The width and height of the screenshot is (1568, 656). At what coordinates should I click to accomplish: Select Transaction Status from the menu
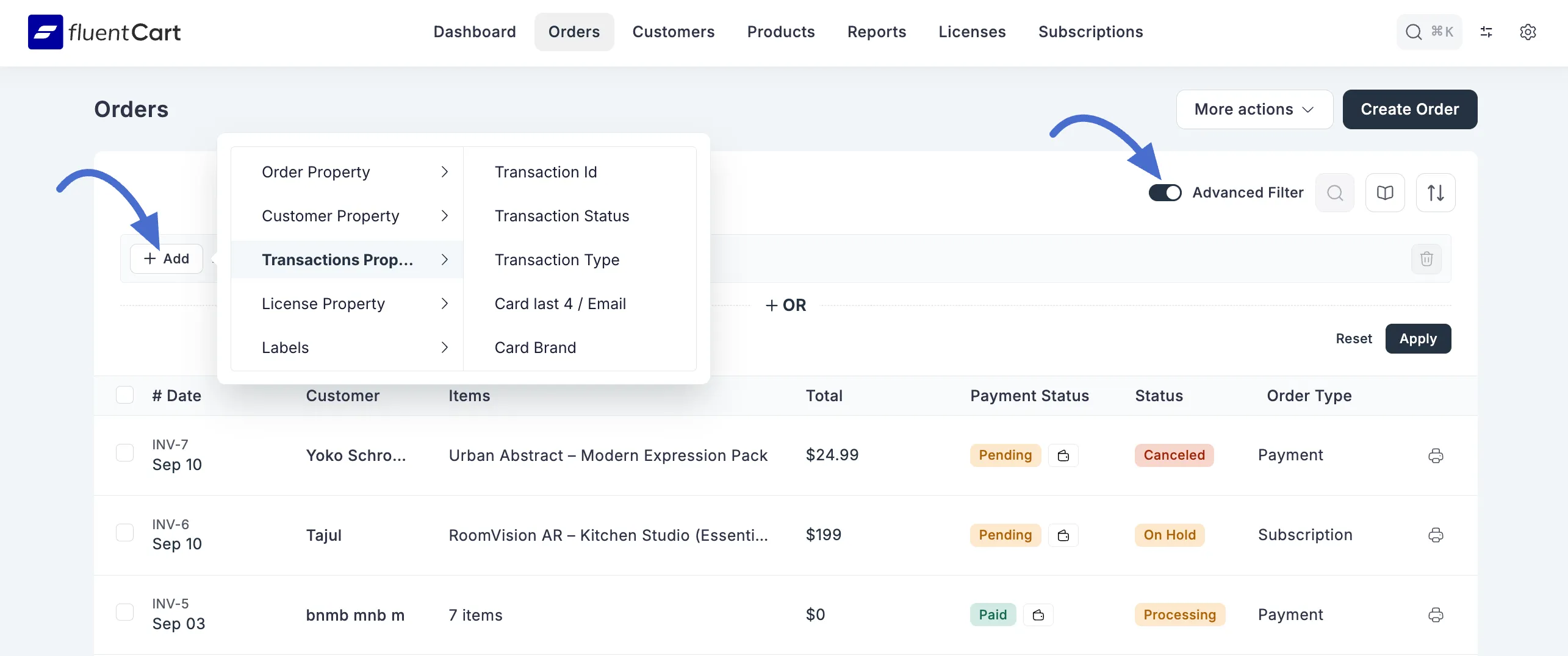point(561,216)
